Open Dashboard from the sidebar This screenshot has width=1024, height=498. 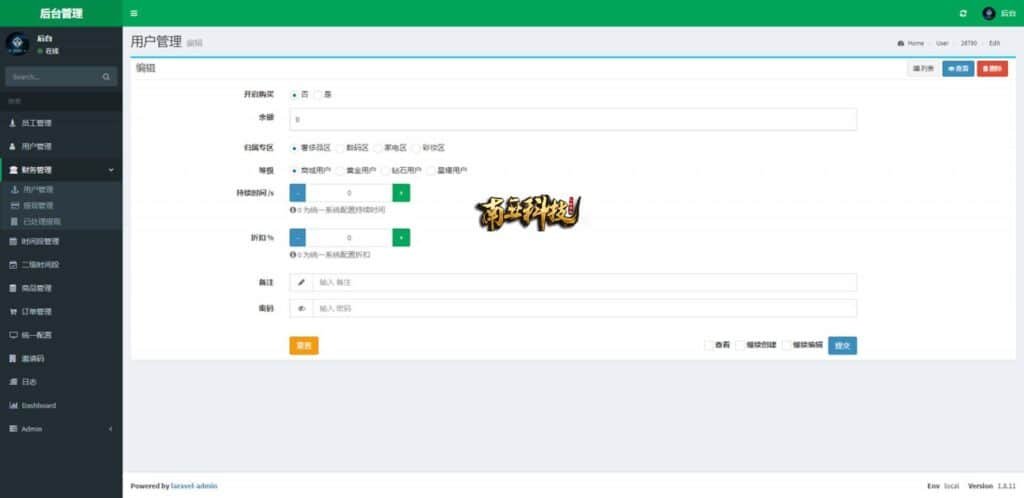(x=38, y=406)
